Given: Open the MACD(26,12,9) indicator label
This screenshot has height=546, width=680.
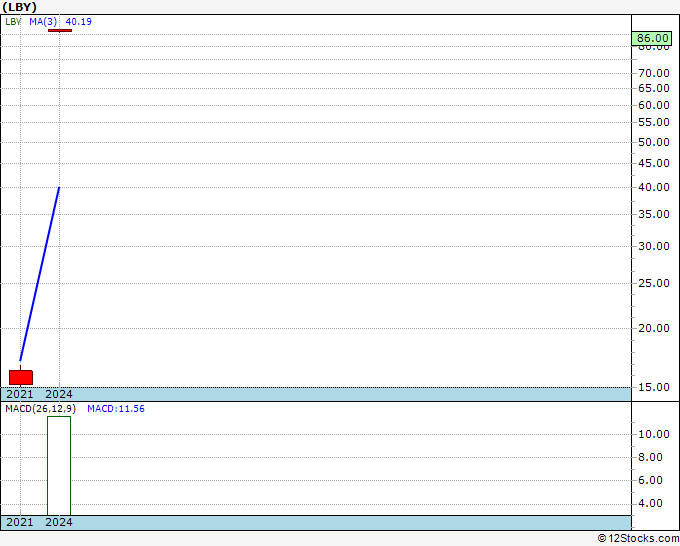Looking at the screenshot, I should (x=40, y=409).
